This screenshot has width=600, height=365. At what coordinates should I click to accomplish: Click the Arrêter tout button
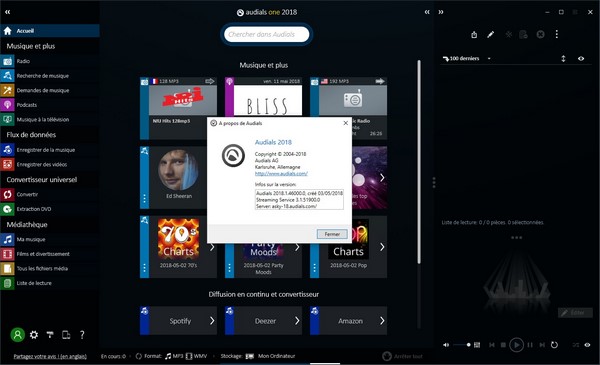403,356
